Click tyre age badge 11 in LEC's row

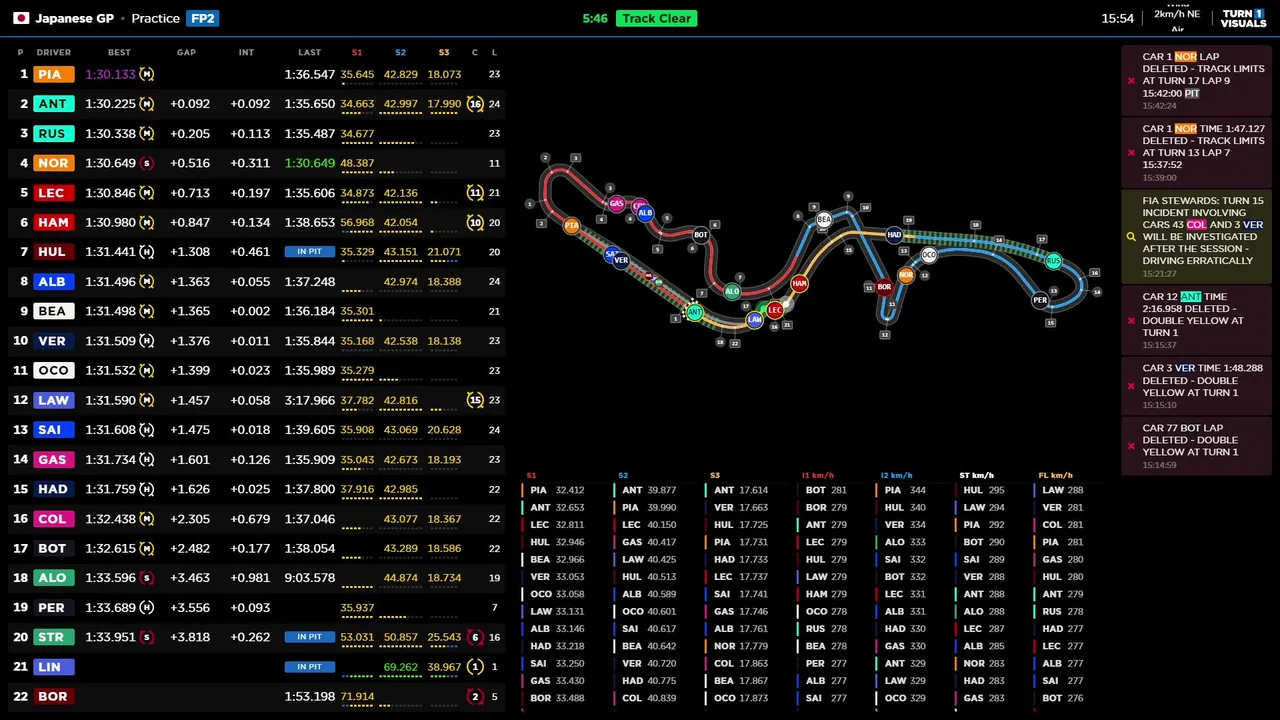(475, 193)
